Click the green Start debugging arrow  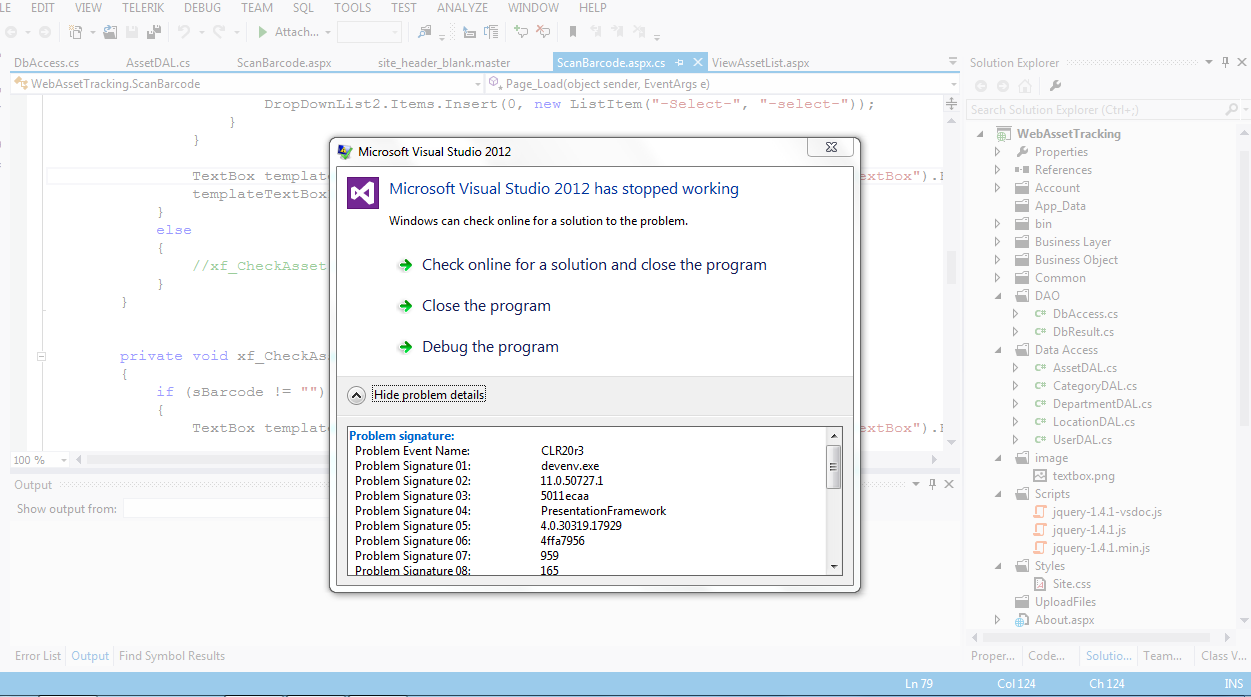pyautogui.click(x=262, y=32)
